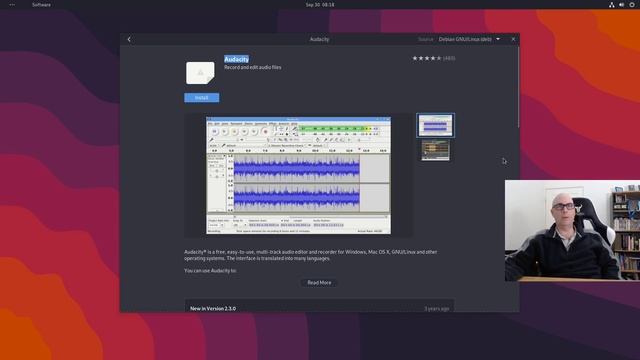Click the 'Record and edit audio files' subtitle
The width and height of the screenshot is (640, 360).
point(253,67)
